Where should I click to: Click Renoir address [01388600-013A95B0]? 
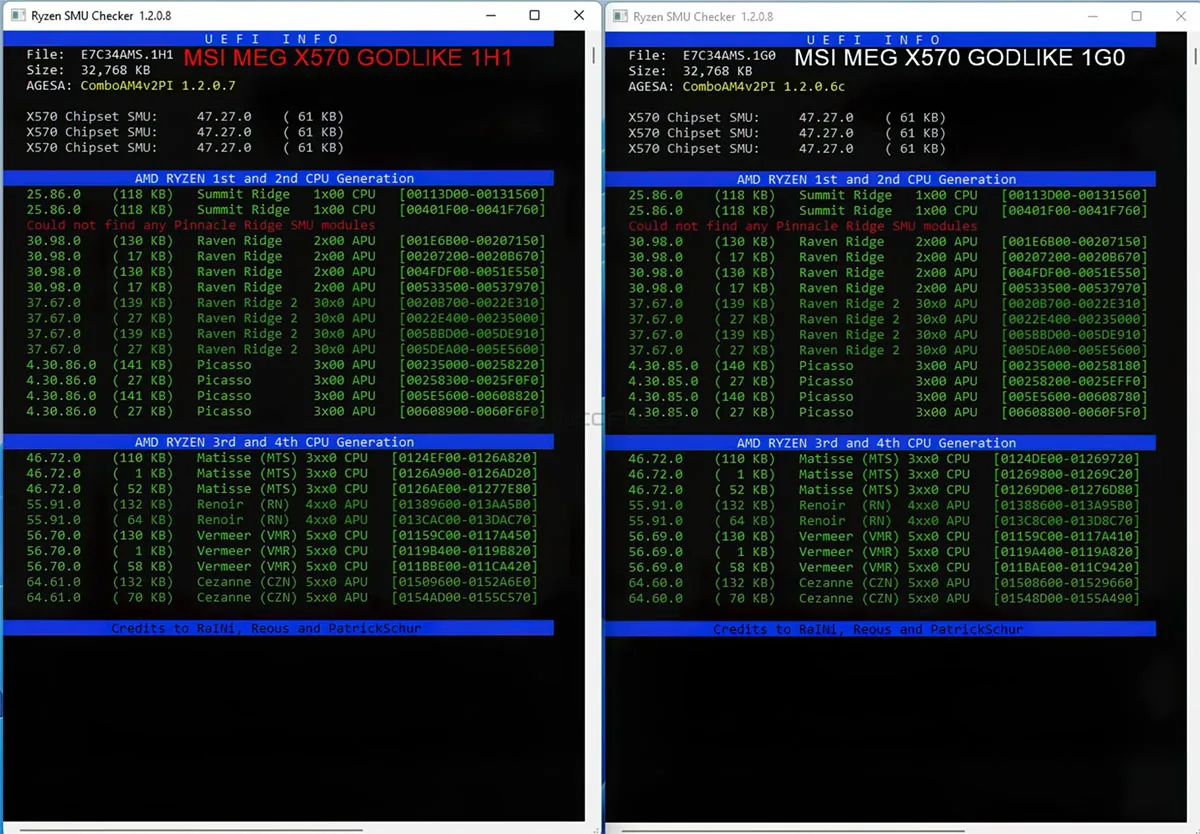pyautogui.click(x=1066, y=505)
